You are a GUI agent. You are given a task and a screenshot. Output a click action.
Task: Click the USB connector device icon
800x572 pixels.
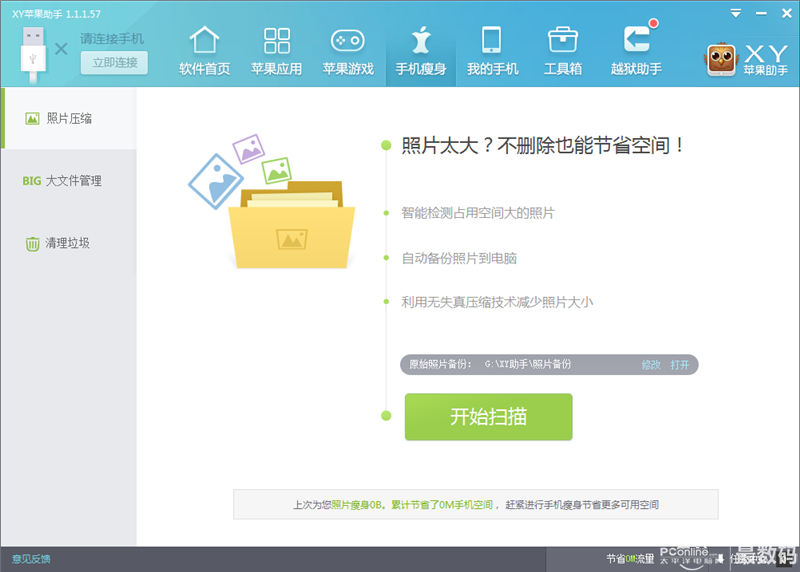33,55
